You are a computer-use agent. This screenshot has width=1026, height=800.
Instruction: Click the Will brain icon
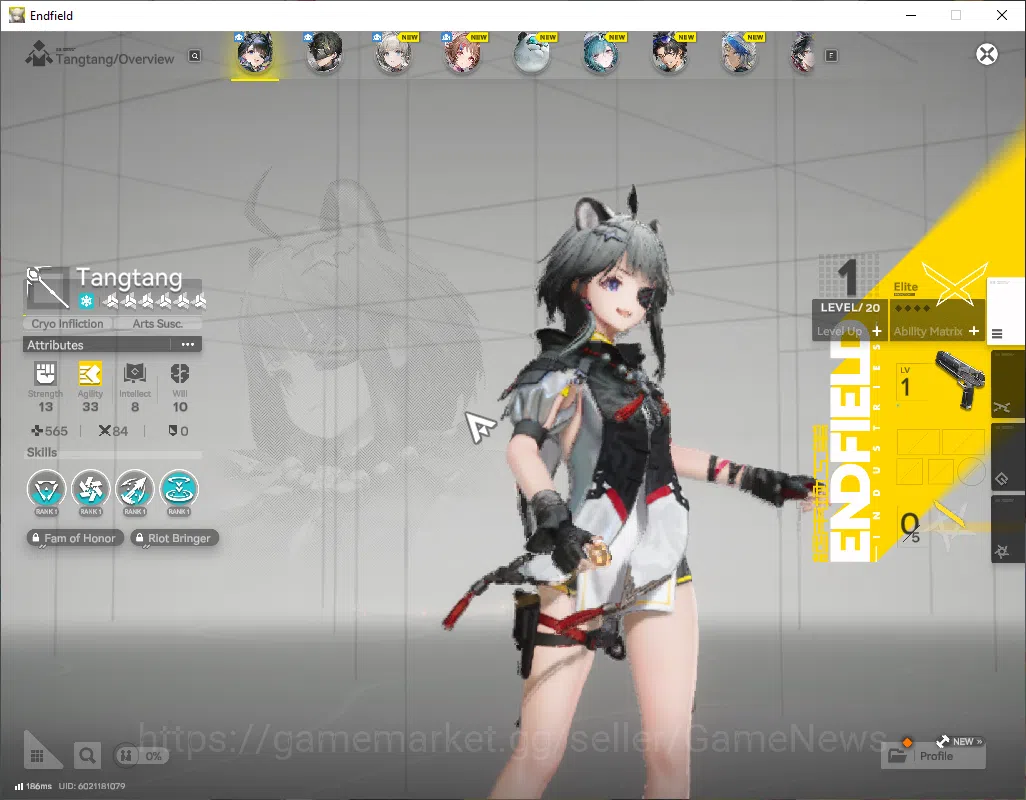point(180,374)
